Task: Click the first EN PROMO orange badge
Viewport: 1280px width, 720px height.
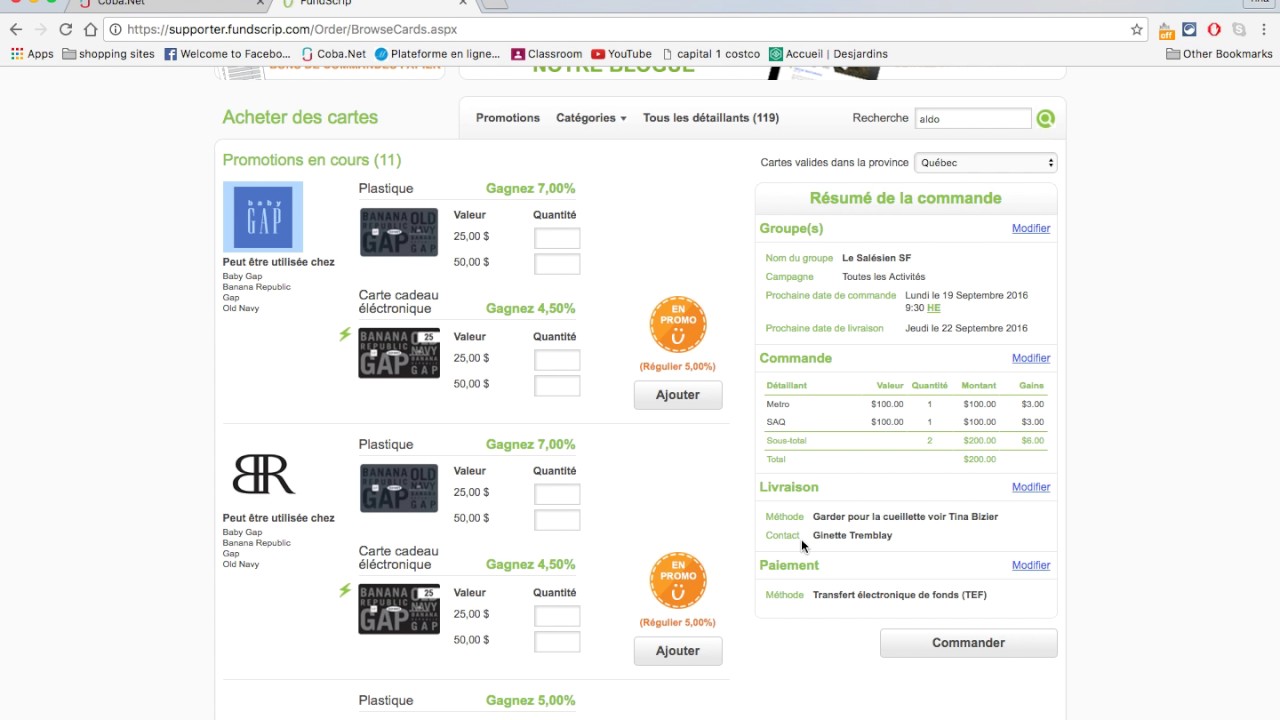Action: (x=678, y=324)
